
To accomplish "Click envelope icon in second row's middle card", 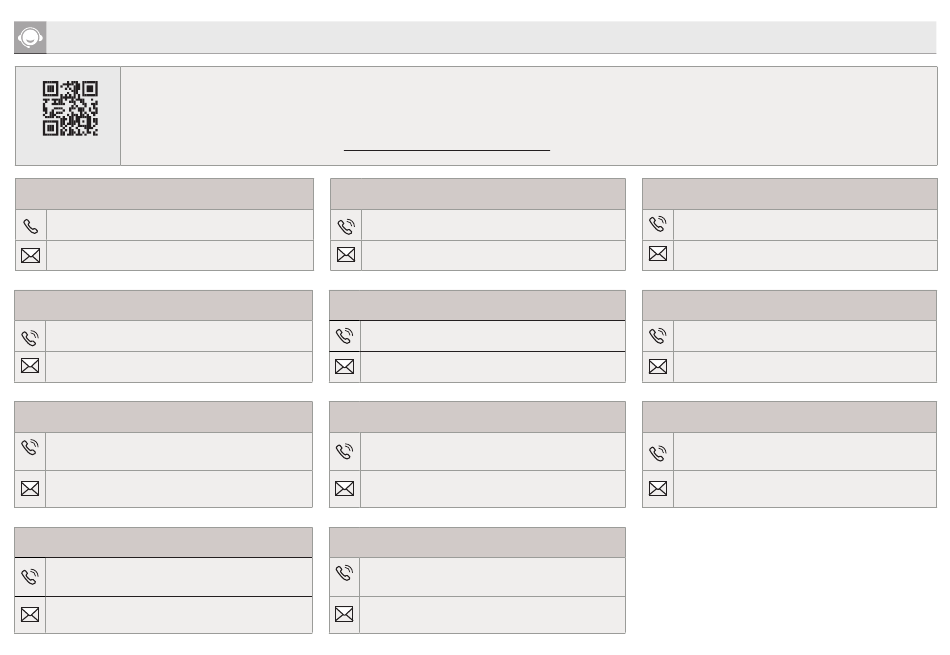I will tap(345, 367).
